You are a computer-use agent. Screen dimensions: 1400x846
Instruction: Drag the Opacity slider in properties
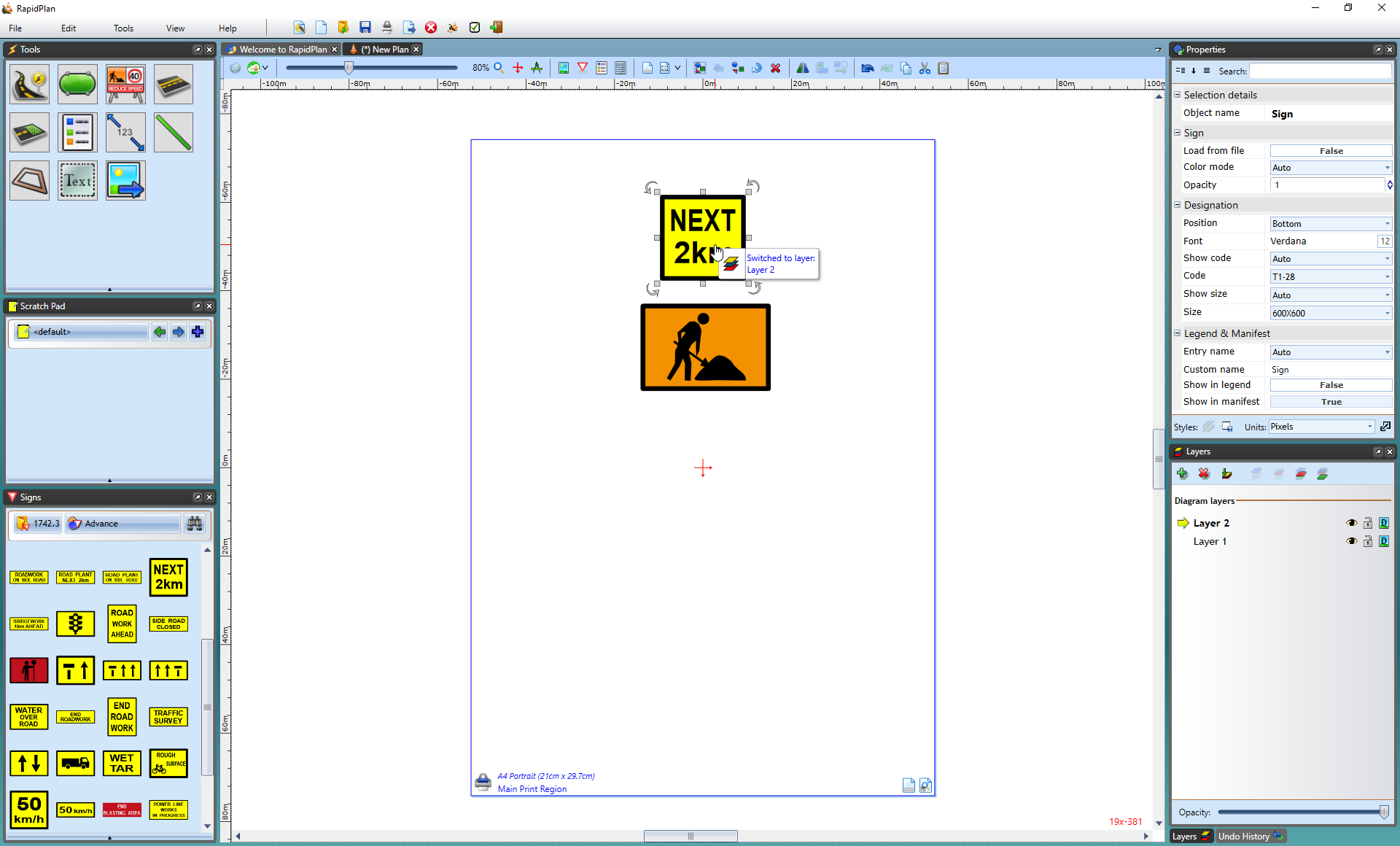click(x=1386, y=812)
